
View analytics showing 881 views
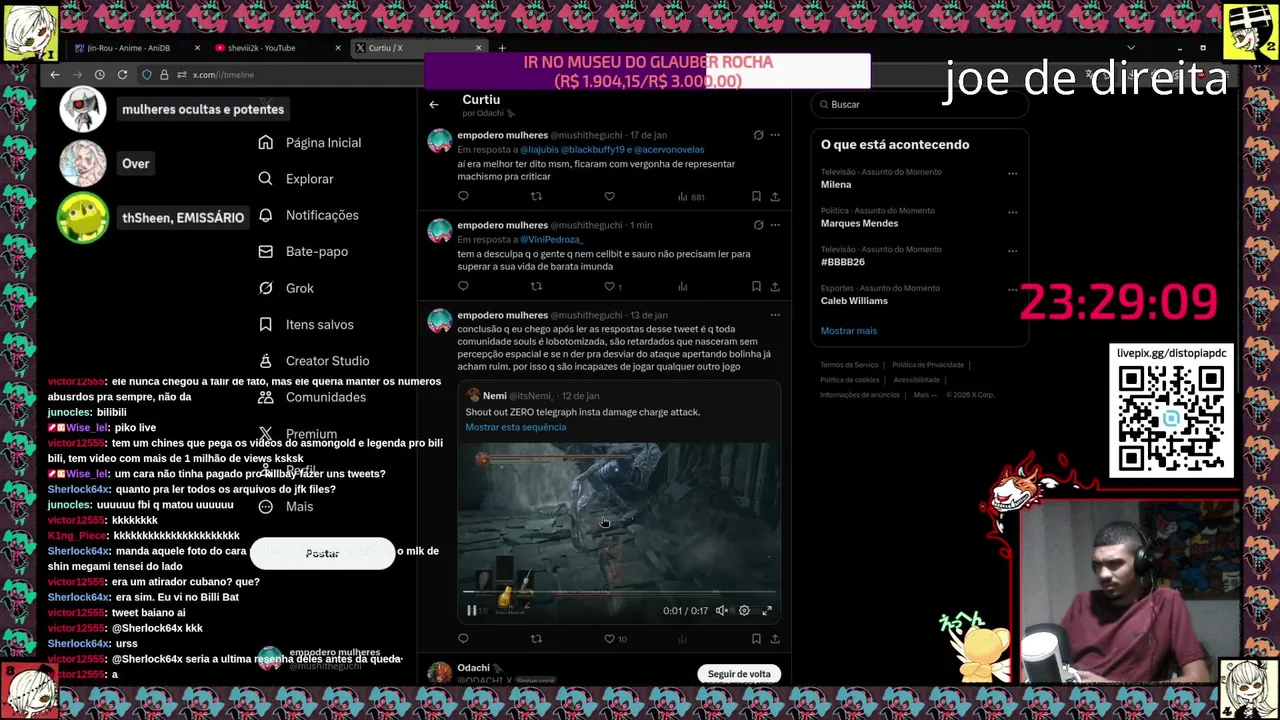click(x=691, y=197)
